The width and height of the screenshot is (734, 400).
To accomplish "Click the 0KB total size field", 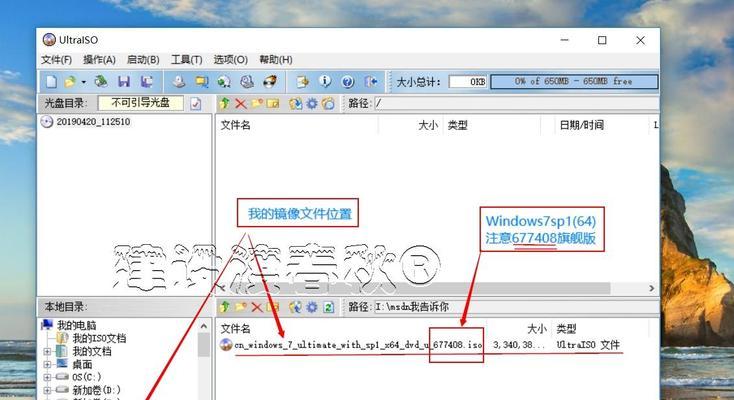I will pos(468,82).
